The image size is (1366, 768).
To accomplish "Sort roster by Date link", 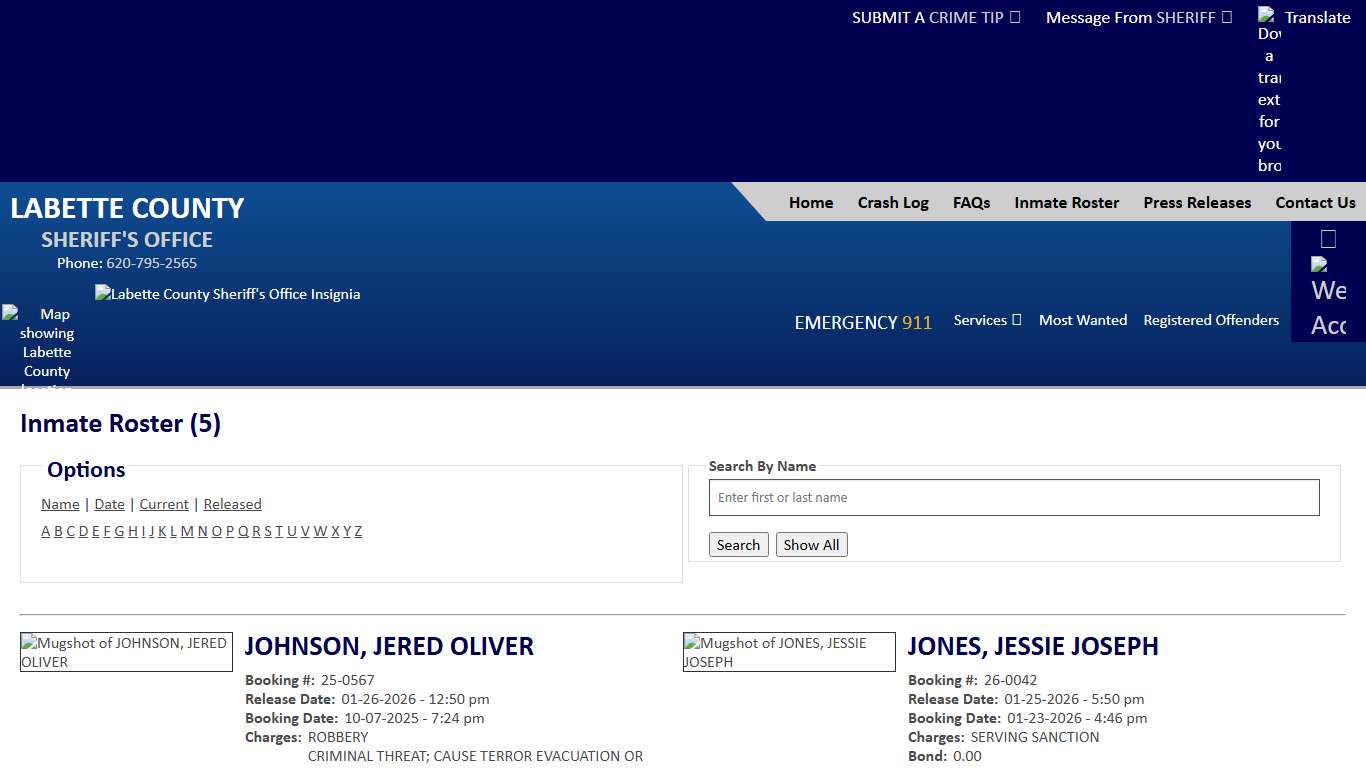I will coord(109,504).
